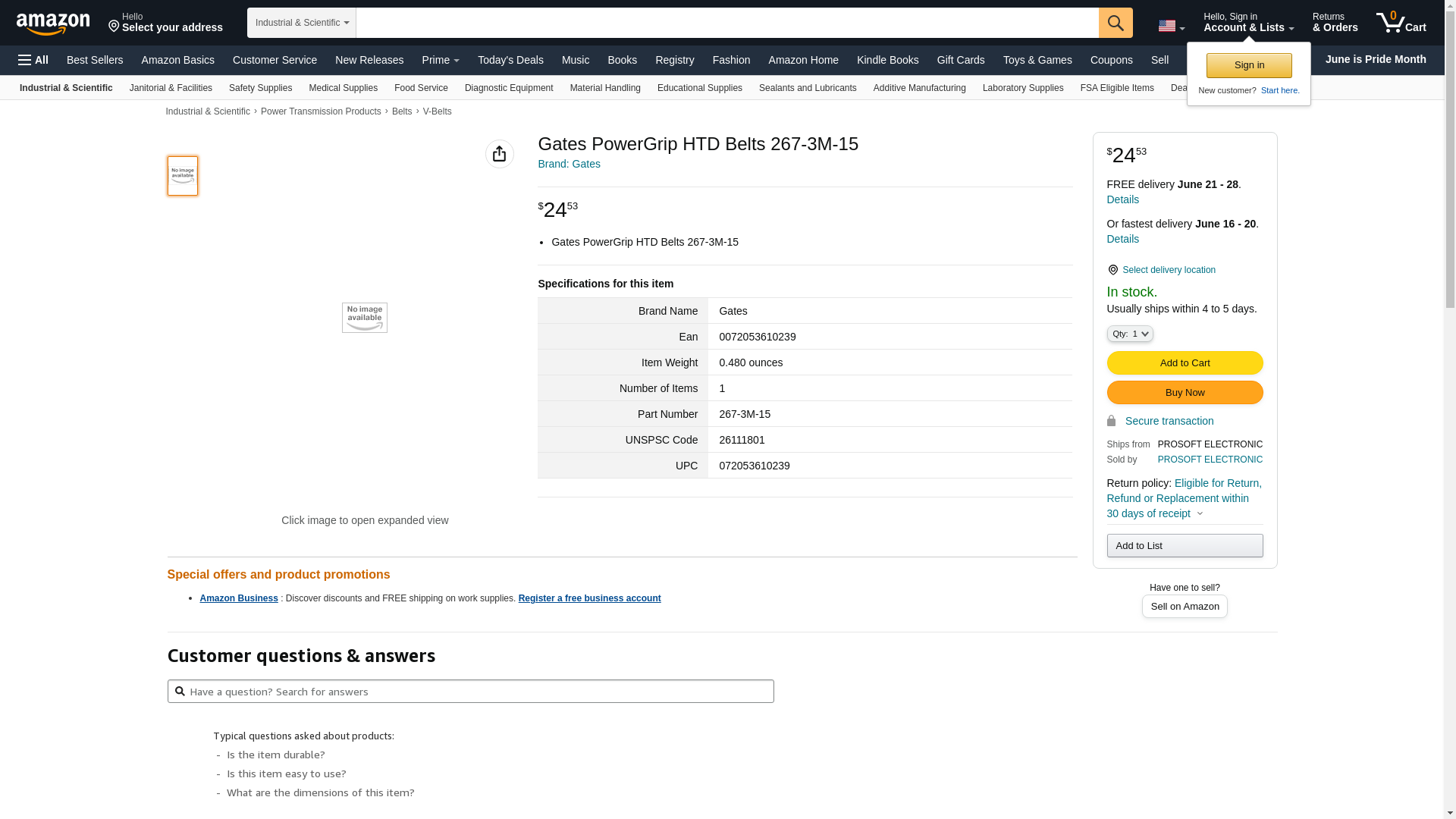Click the share icon near product image
Image resolution: width=1456 pixels, height=819 pixels.
[499, 154]
